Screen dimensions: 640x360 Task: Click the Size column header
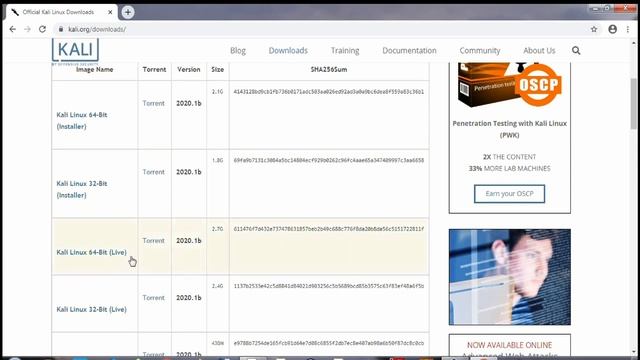(x=218, y=69)
